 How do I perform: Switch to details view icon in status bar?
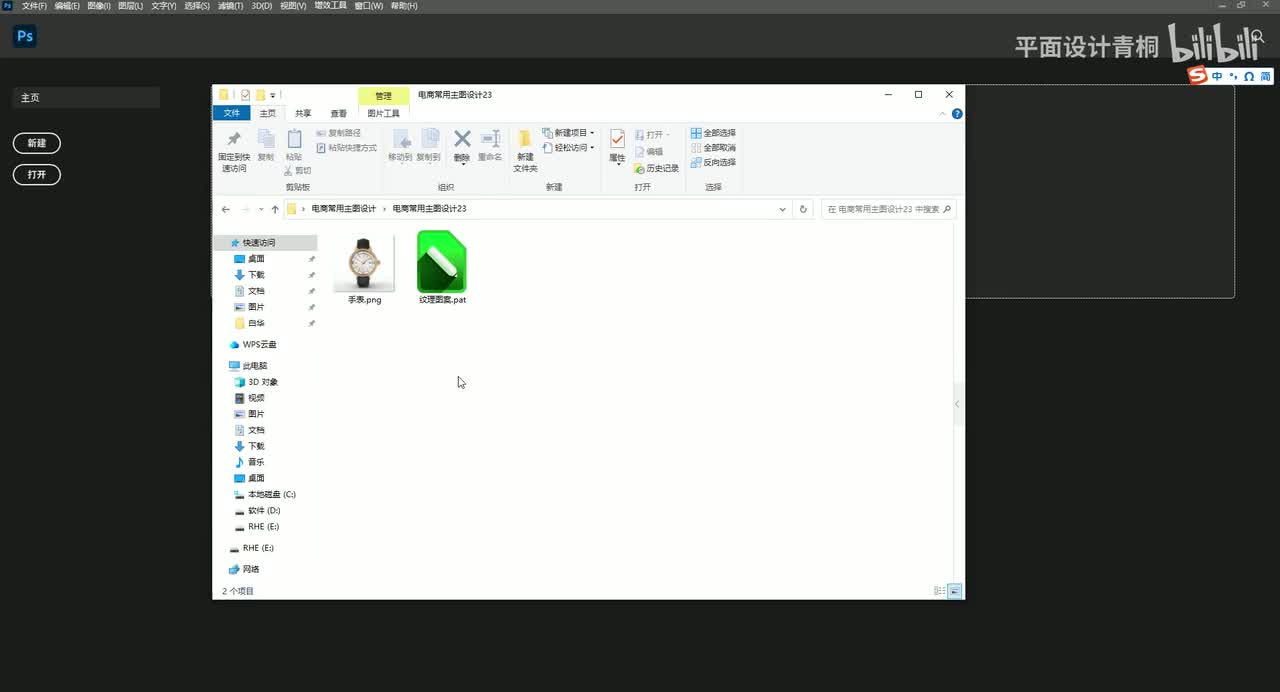tap(939, 591)
